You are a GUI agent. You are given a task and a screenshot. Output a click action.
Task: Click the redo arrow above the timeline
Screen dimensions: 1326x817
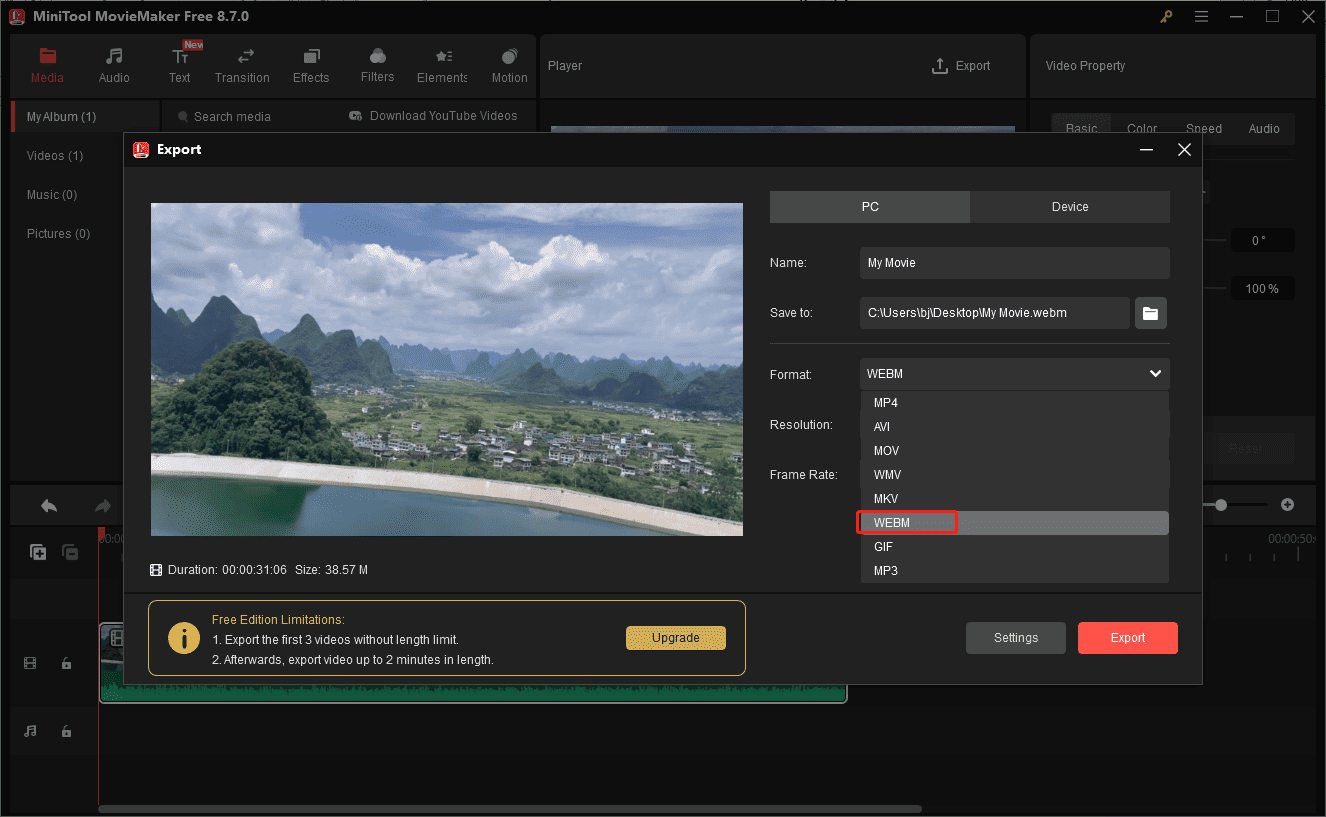point(102,506)
